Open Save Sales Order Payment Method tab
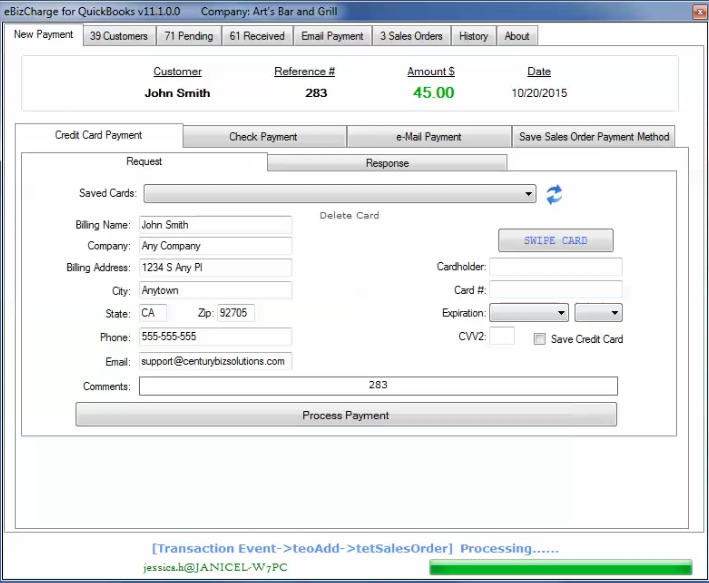 tap(594, 137)
